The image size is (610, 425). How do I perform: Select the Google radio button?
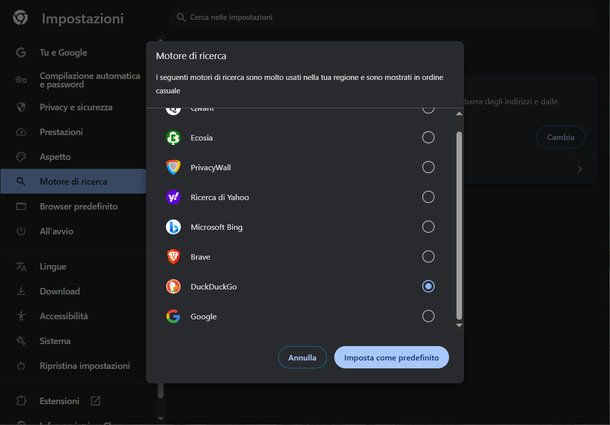428,316
